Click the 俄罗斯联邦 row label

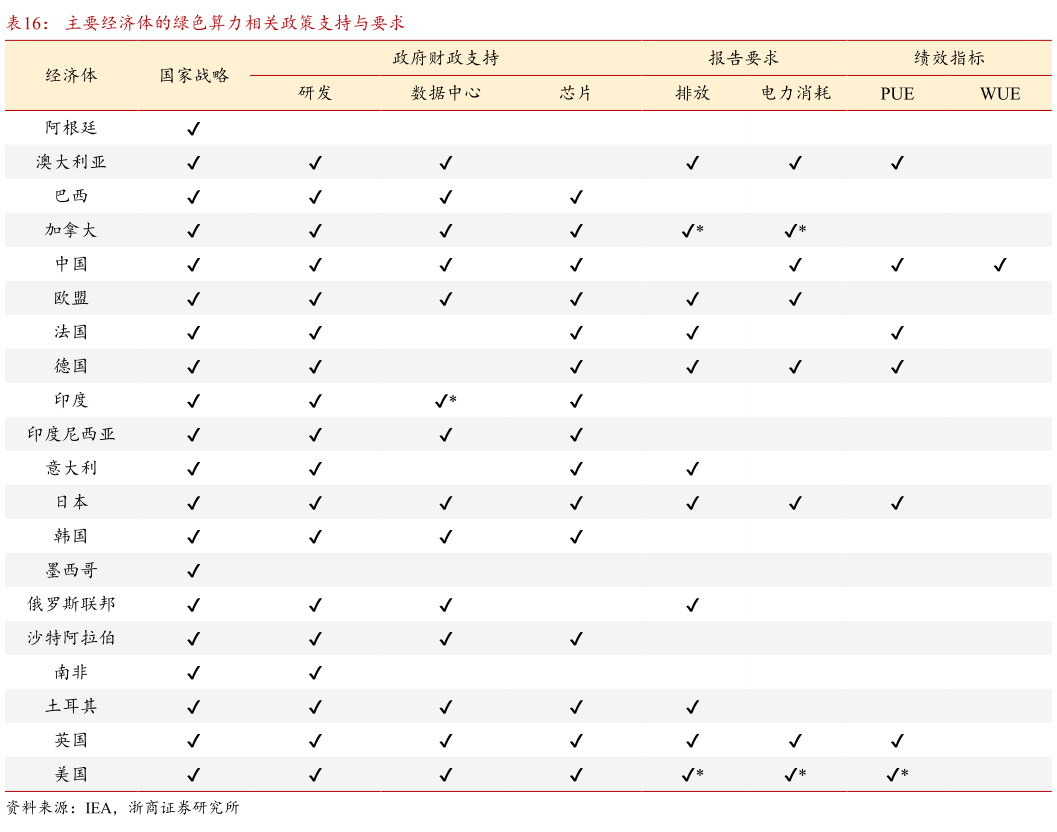[x=71, y=604]
